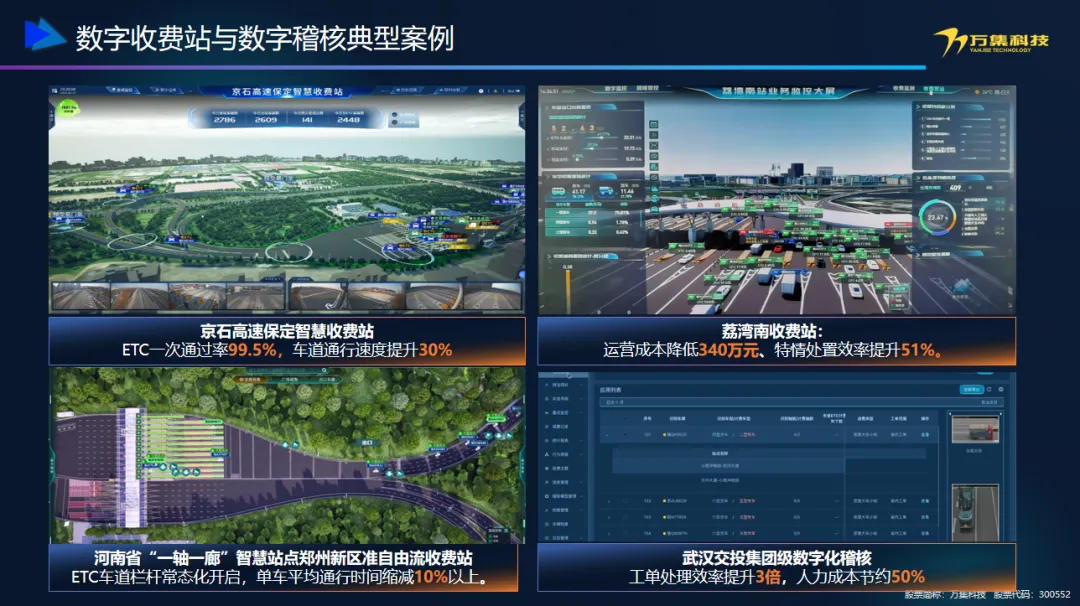Click the 京石高速保定智慧收费站 dashboard title
The height and width of the screenshot is (606, 1080).
[x=287, y=92]
